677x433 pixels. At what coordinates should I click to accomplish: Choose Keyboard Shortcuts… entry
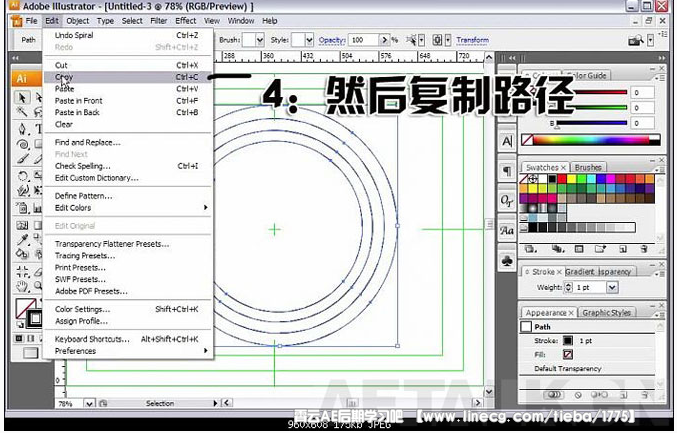128,339
